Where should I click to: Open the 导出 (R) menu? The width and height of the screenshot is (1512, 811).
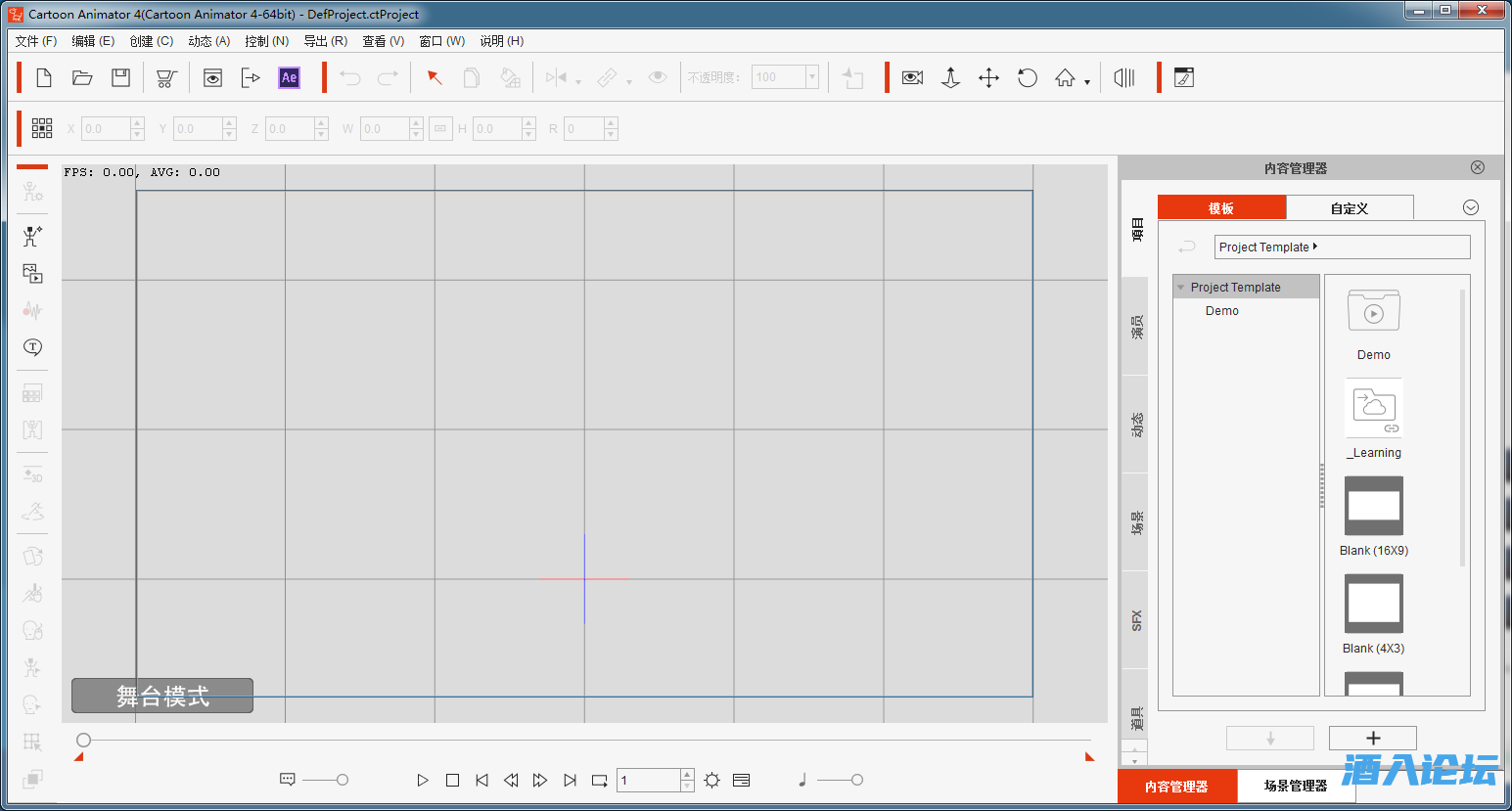click(325, 41)
